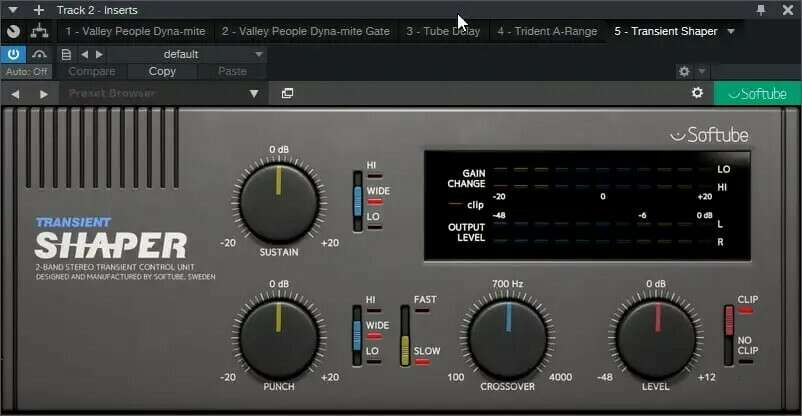The height and width of the screenshot is (416, 802).
Task: Switch to Trident A-Range tab
Action: (547, 31)
